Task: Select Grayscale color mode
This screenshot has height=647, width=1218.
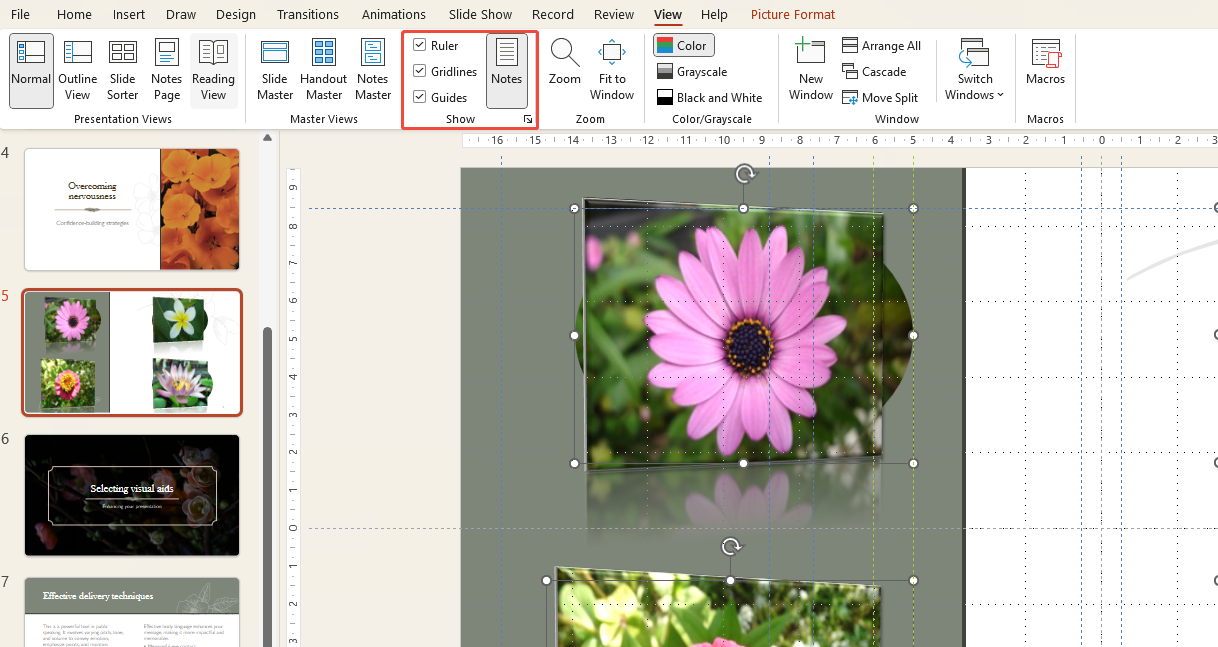Action: pos(691,72)
